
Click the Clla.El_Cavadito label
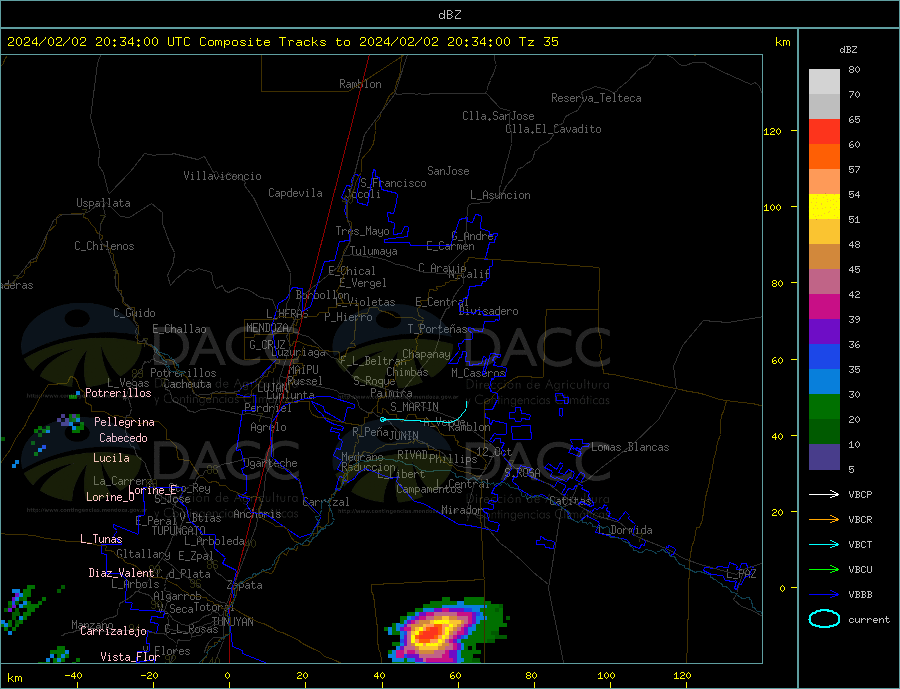(553, 129)
